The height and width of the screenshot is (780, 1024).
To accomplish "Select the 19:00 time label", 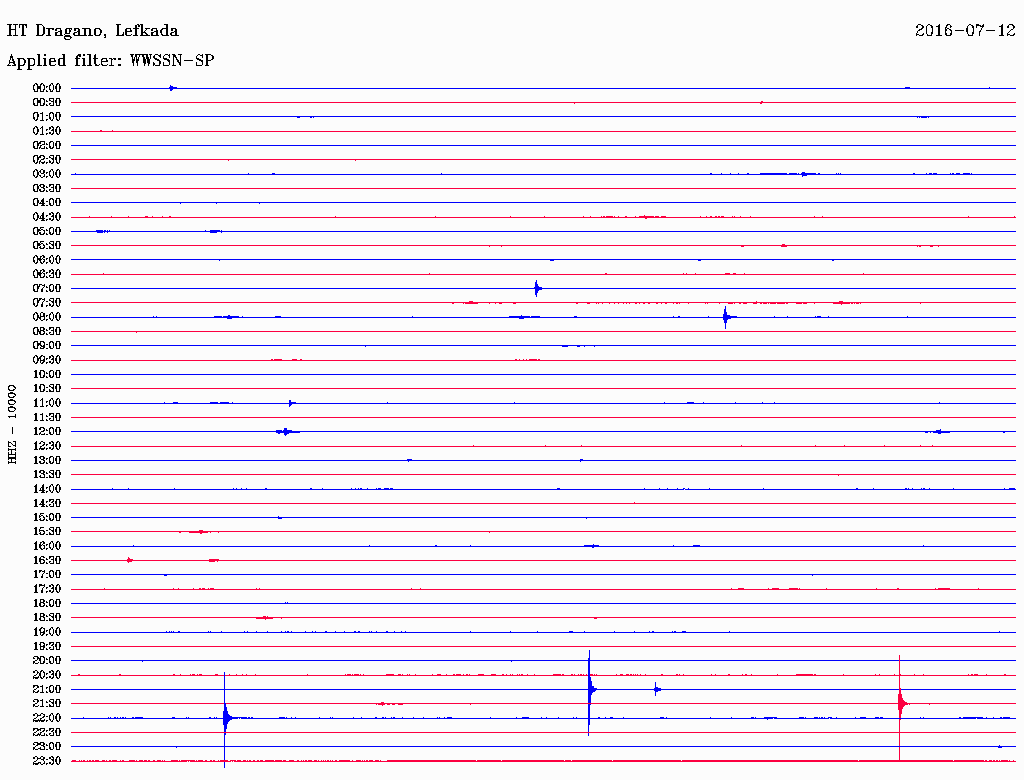I will pos(47,632).
